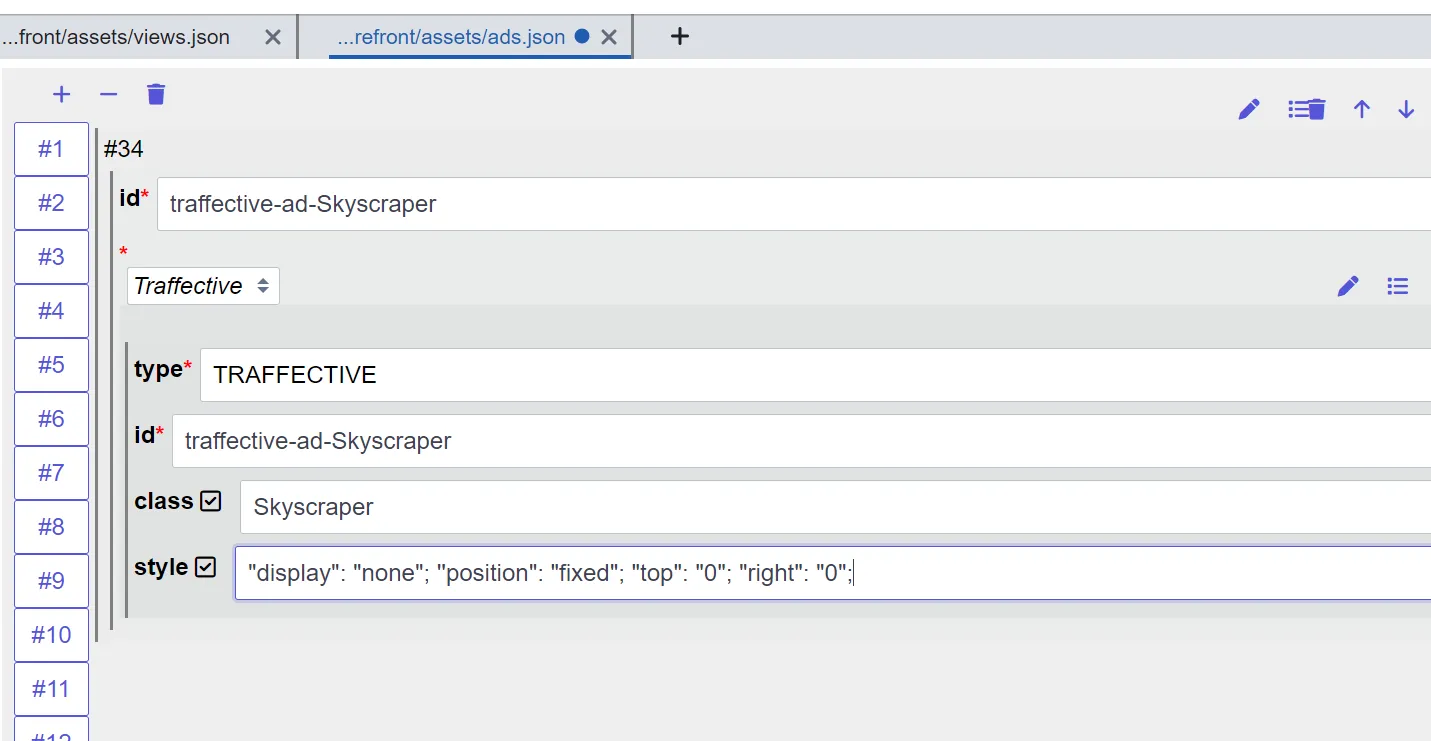Select array item #1
The width and height of the screenshot is (1431, 741).
pyautogui.click(x=51, y=149)
